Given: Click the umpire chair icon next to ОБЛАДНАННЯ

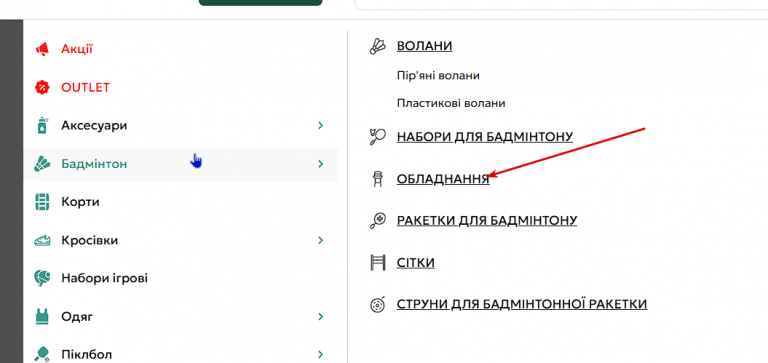Looking at the screenshot, I should tap(378, 179).
